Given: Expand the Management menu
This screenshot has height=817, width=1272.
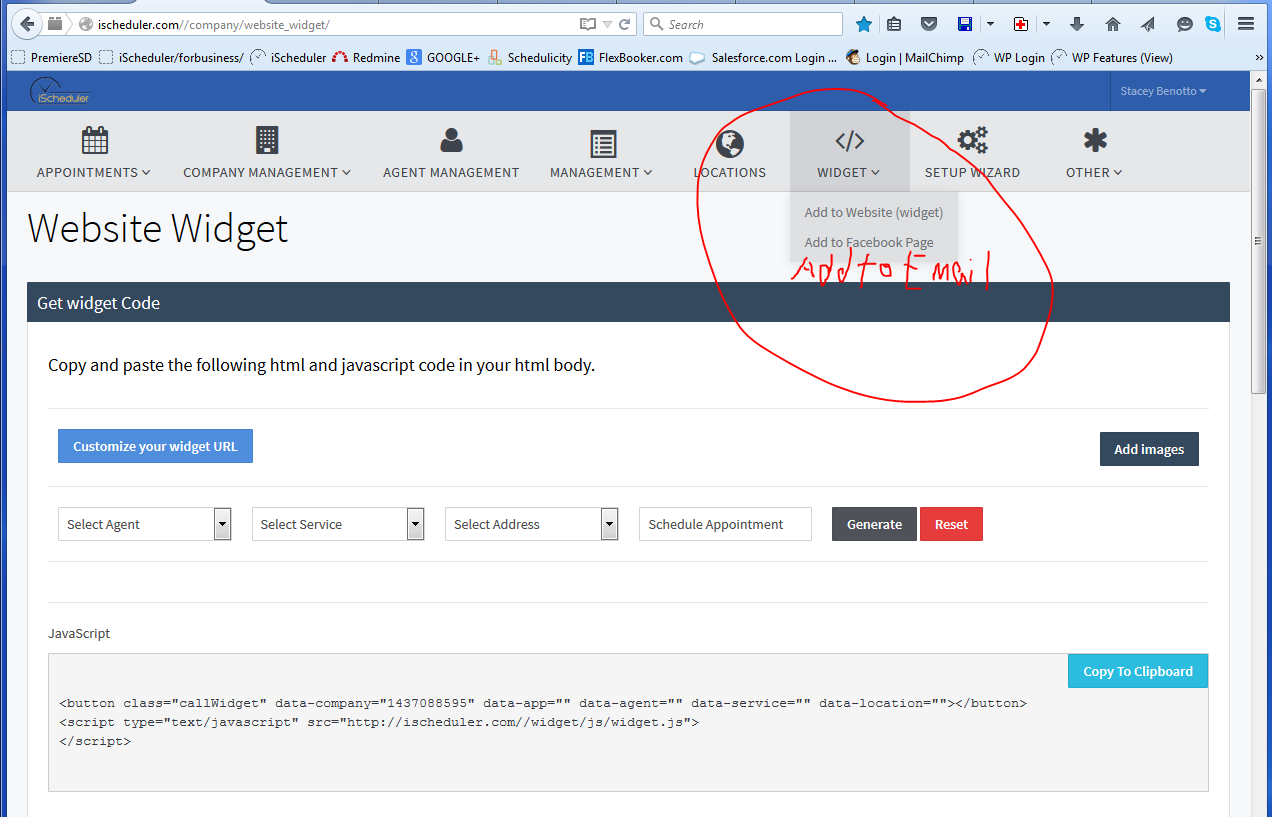Looking at the screenshot, I should [x=601, y=172].
